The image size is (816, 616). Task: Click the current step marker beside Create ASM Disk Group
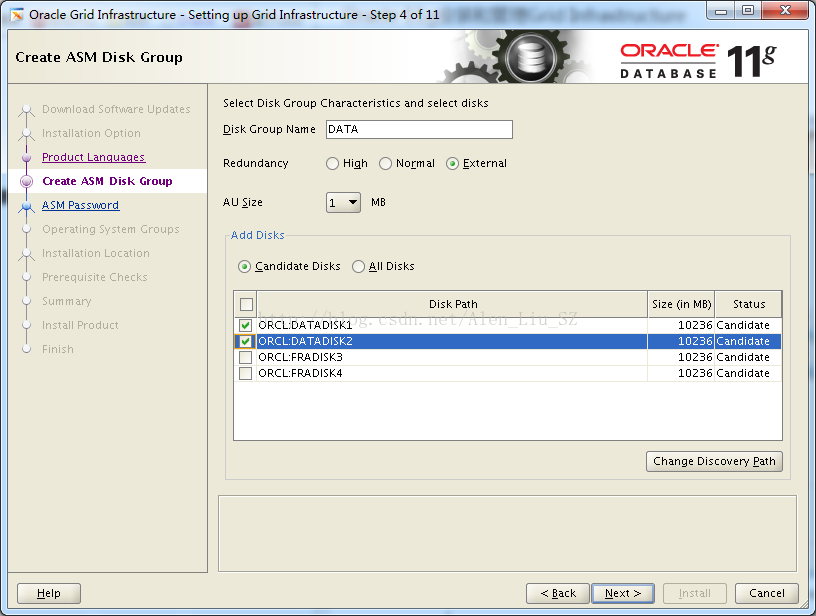(27, 182)
